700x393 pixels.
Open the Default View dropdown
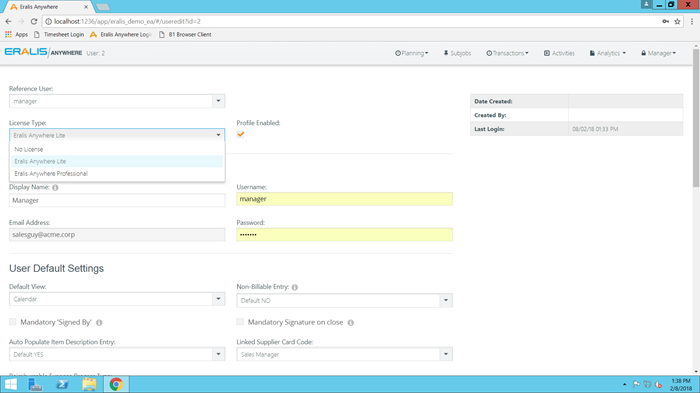click(218, 299)
